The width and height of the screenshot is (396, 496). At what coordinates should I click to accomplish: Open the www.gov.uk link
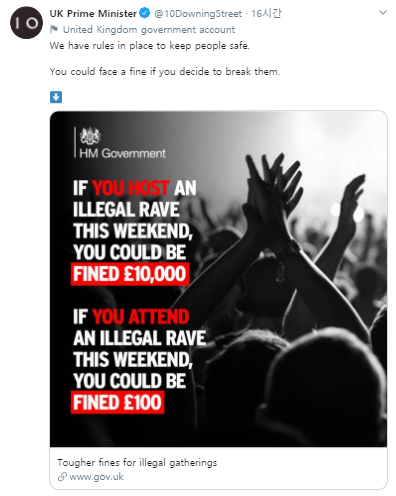coord(96,477)
